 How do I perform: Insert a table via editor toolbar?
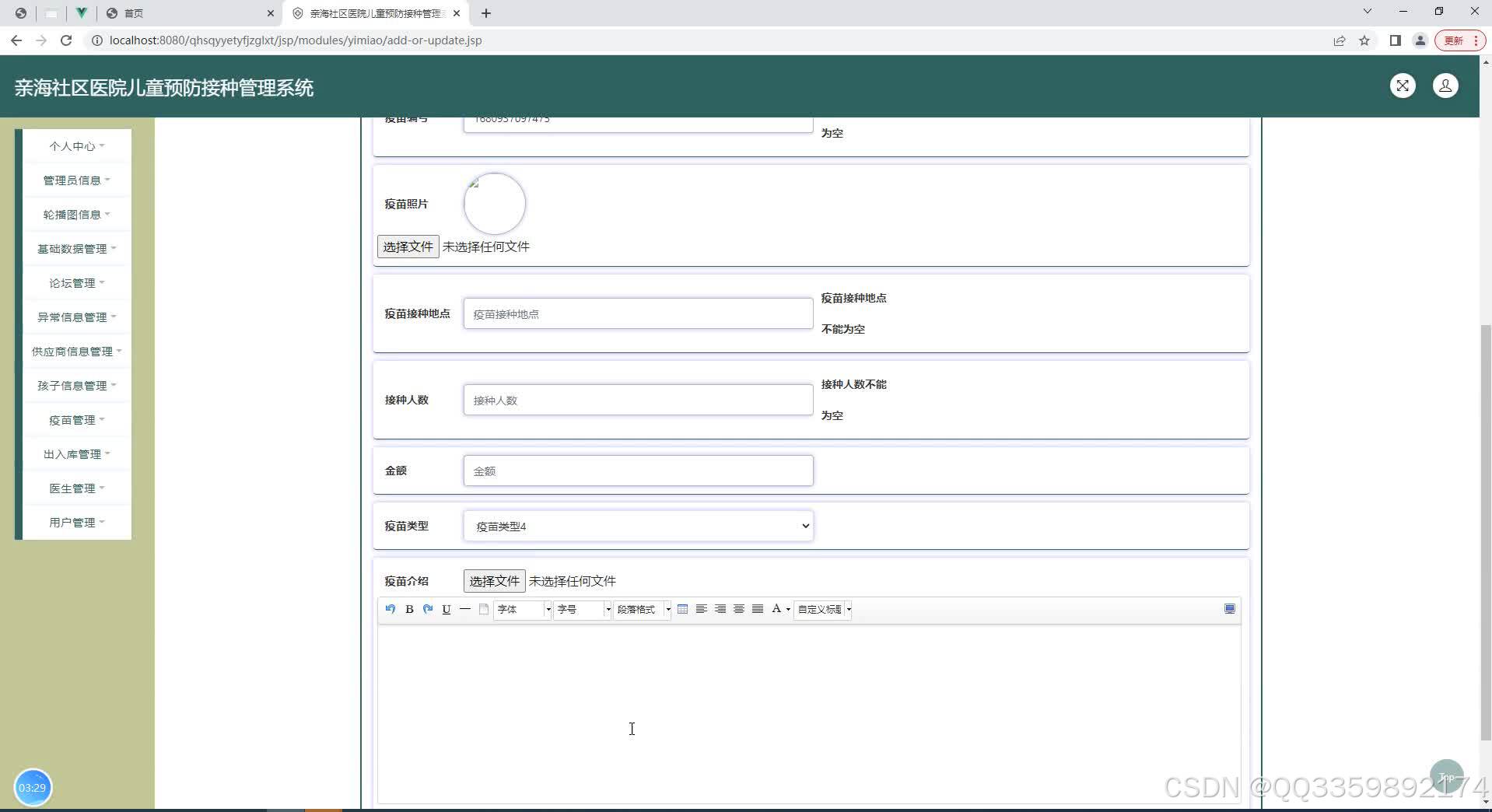coord(682,609)
